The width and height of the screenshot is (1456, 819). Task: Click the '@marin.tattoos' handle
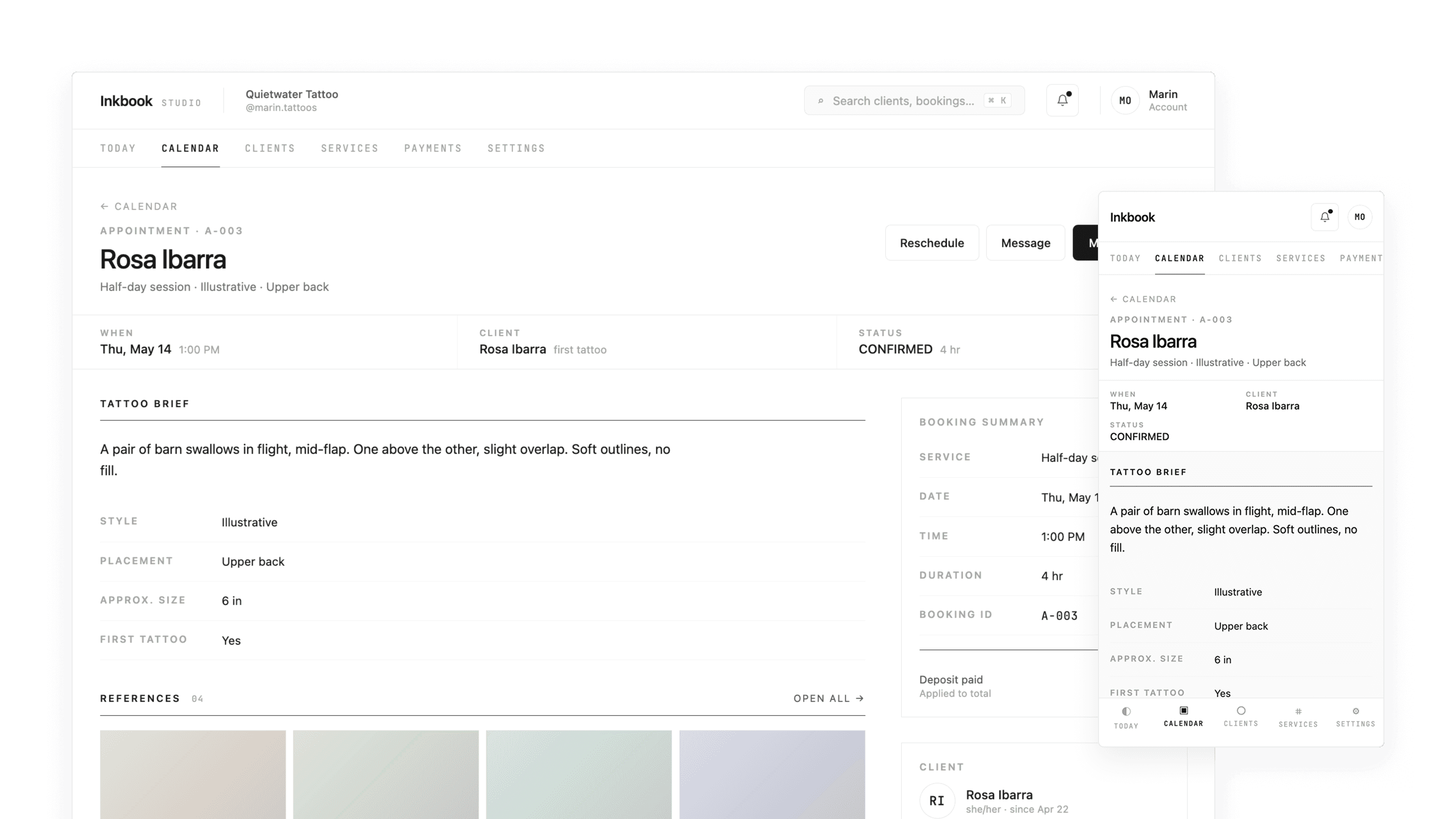[281, 107]
